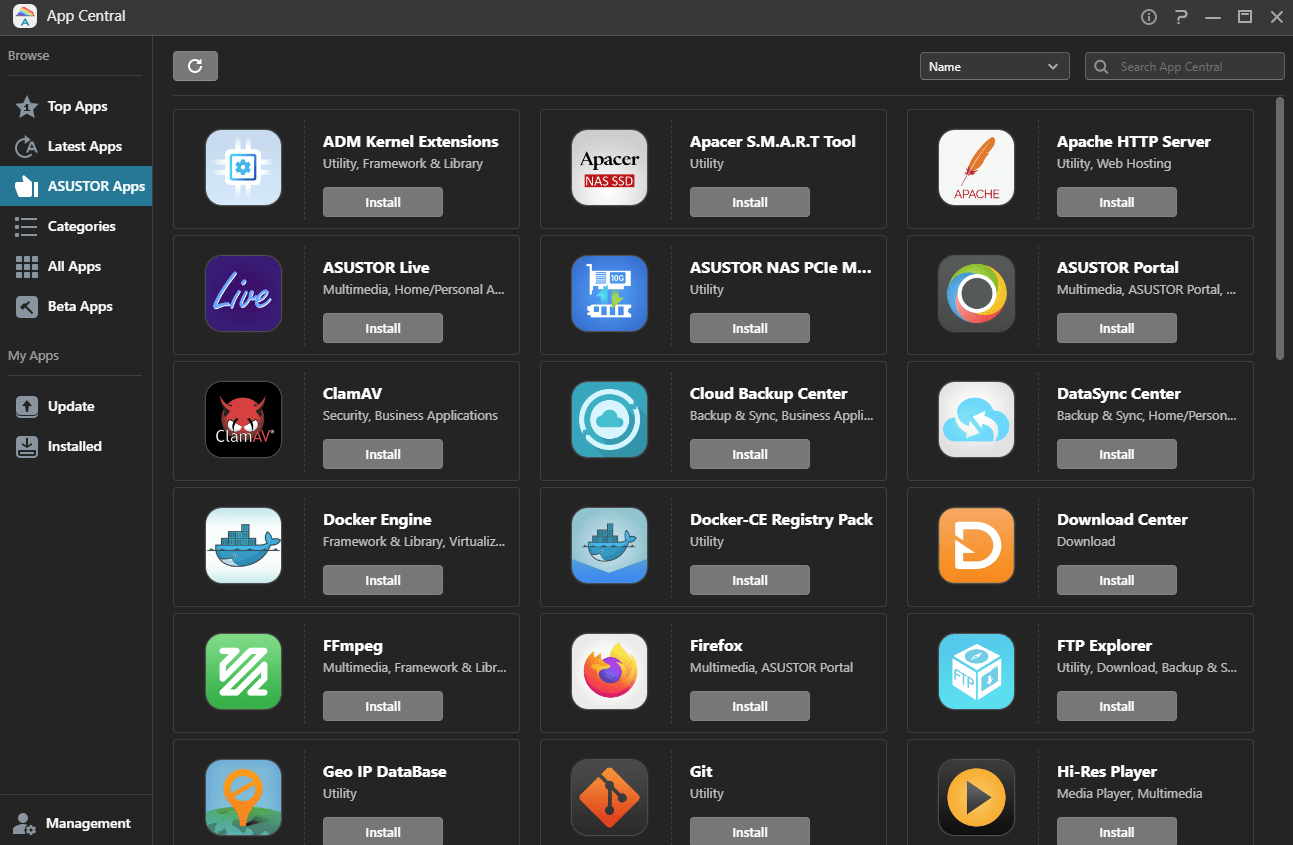Install Cloud Backup Center

pyautogui.click(x=750, y=454)
